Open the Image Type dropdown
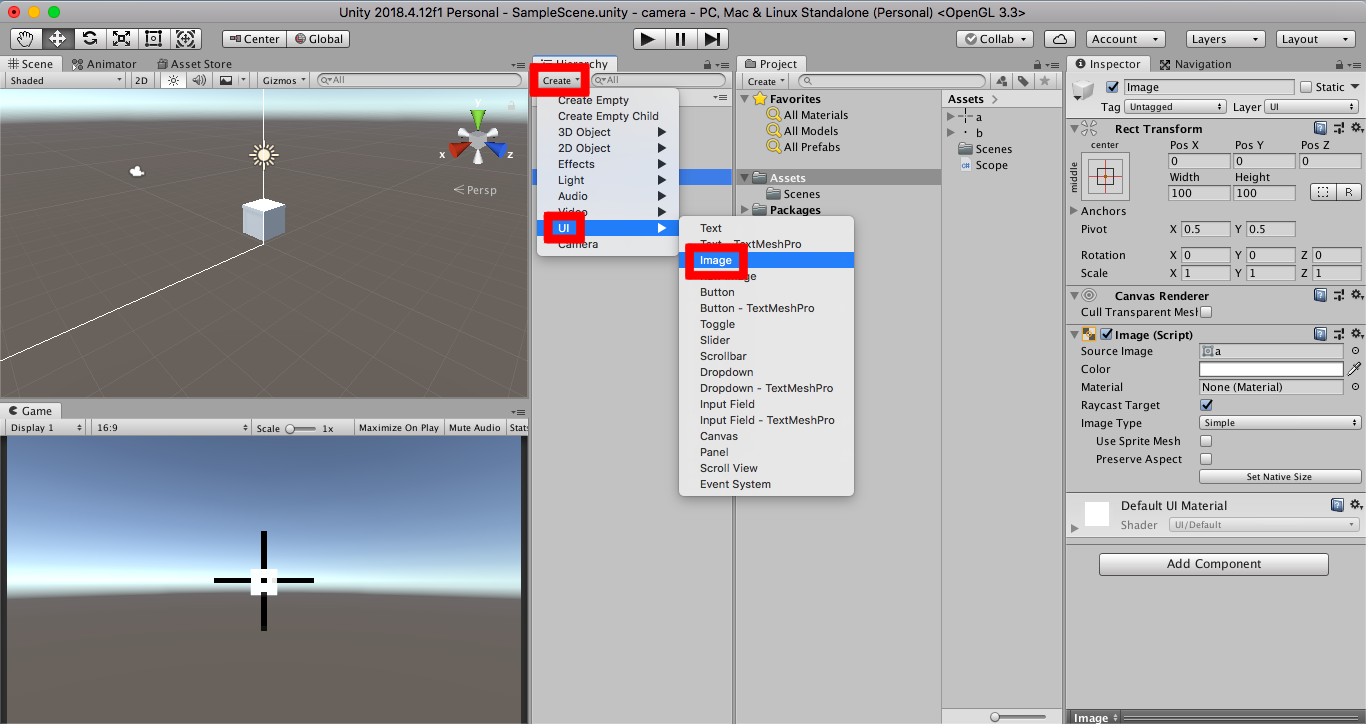Image resolution: width=1366 pixels, height=724 pixels. (1280, 423)
